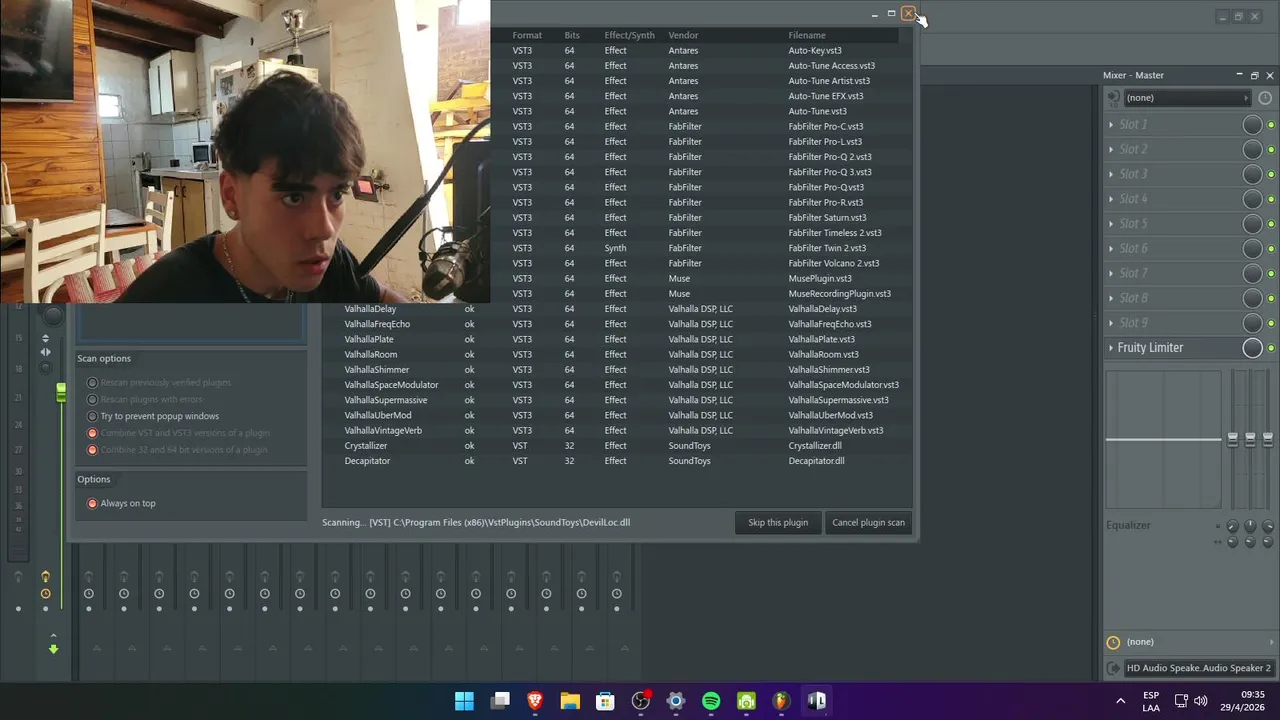Open OBS Studio from taskbar
The width and height of the screenshot is (1280, 720).
(640, 701)
